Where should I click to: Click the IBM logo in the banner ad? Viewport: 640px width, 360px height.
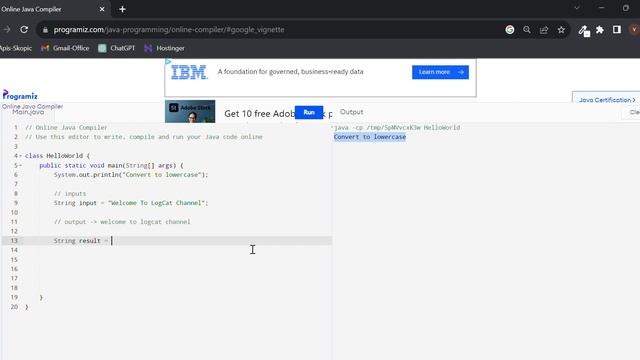point(189,73)
